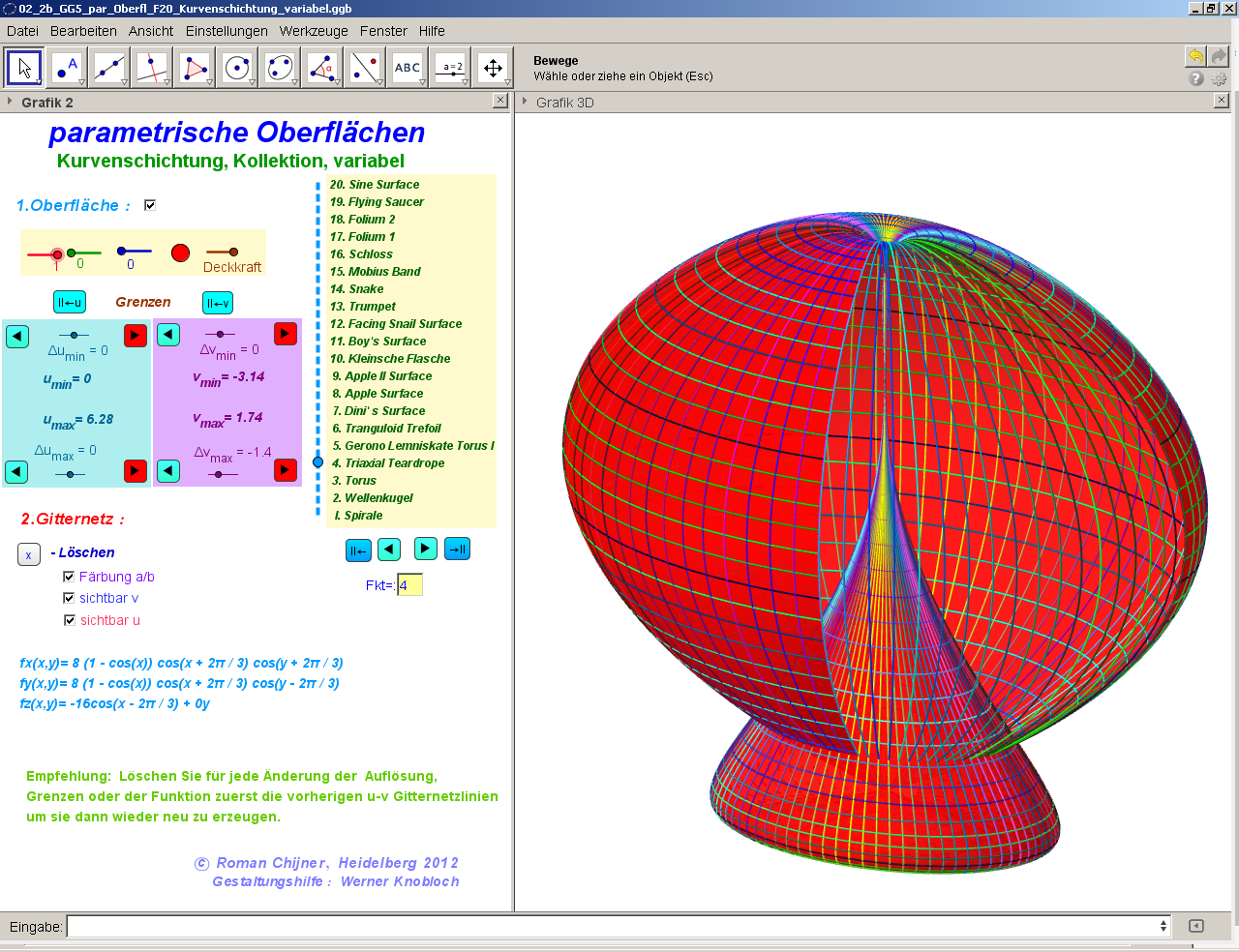
Task: Open the Werkzeuge menu
Action: (x=314, y=31)
